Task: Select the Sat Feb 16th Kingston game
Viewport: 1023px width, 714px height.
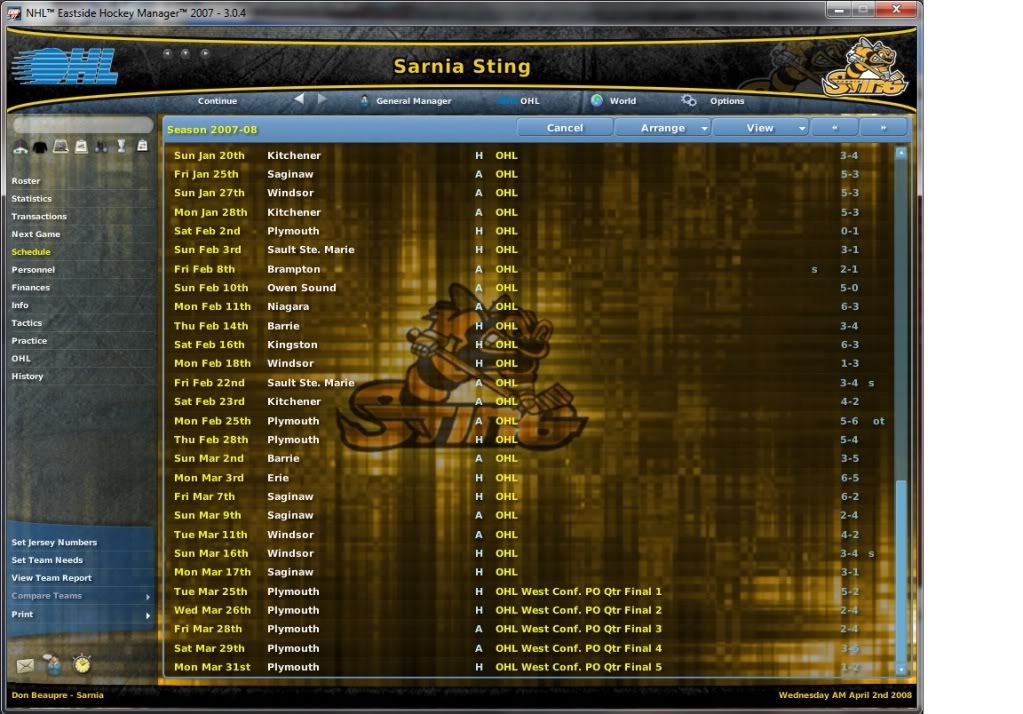Action: [530, 345]
